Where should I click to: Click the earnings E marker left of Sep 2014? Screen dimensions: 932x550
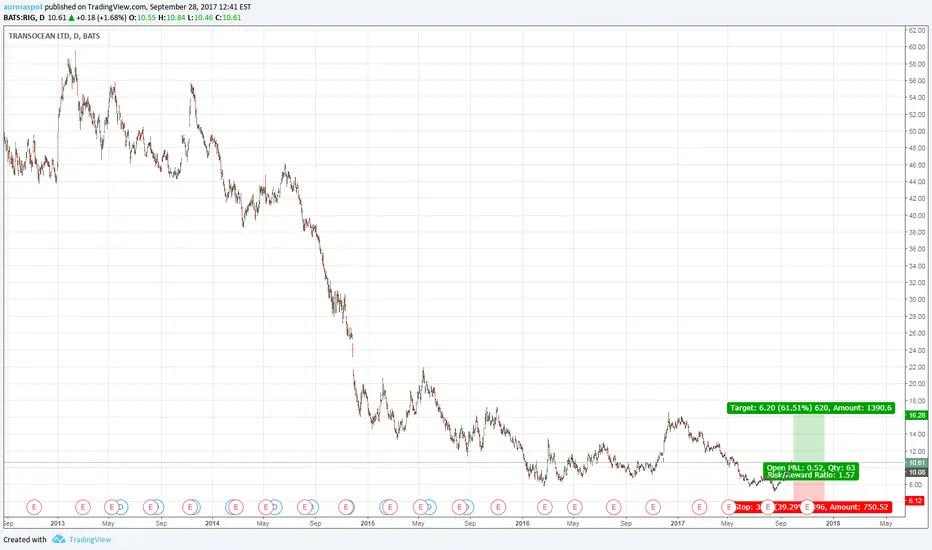coord(304,507)
